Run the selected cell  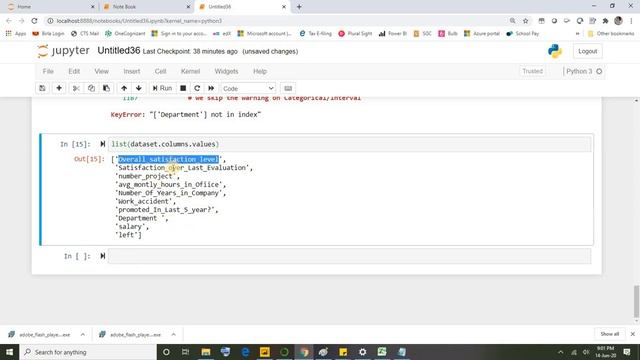162,88
